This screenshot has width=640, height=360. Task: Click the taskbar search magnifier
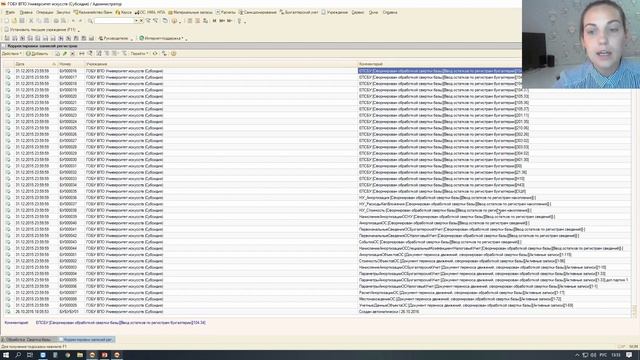(x=18, y=355)
